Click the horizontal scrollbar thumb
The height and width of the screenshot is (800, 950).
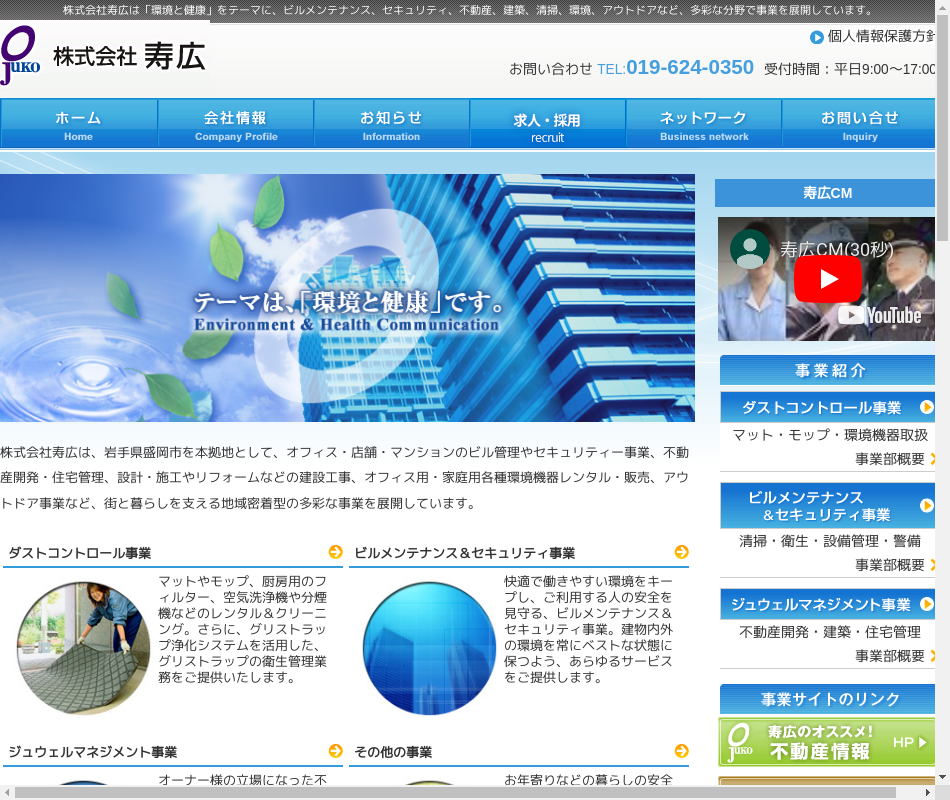coord(455,793)
